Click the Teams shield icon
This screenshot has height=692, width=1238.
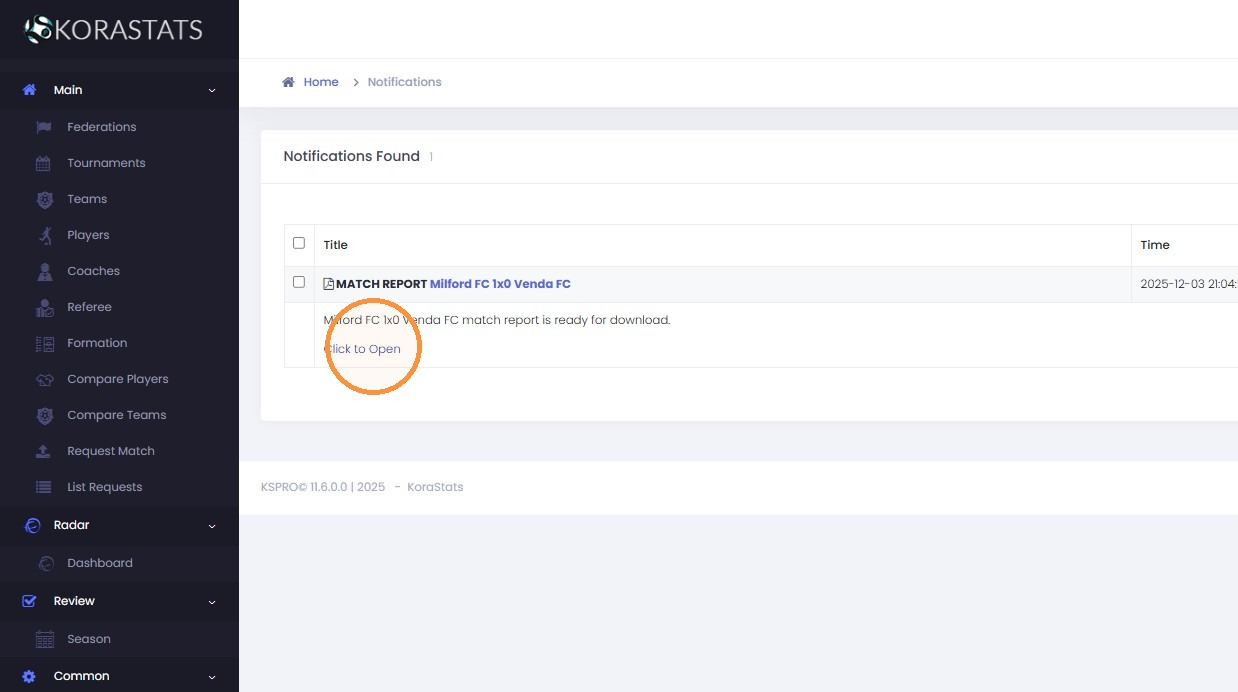tap(44, 199)
